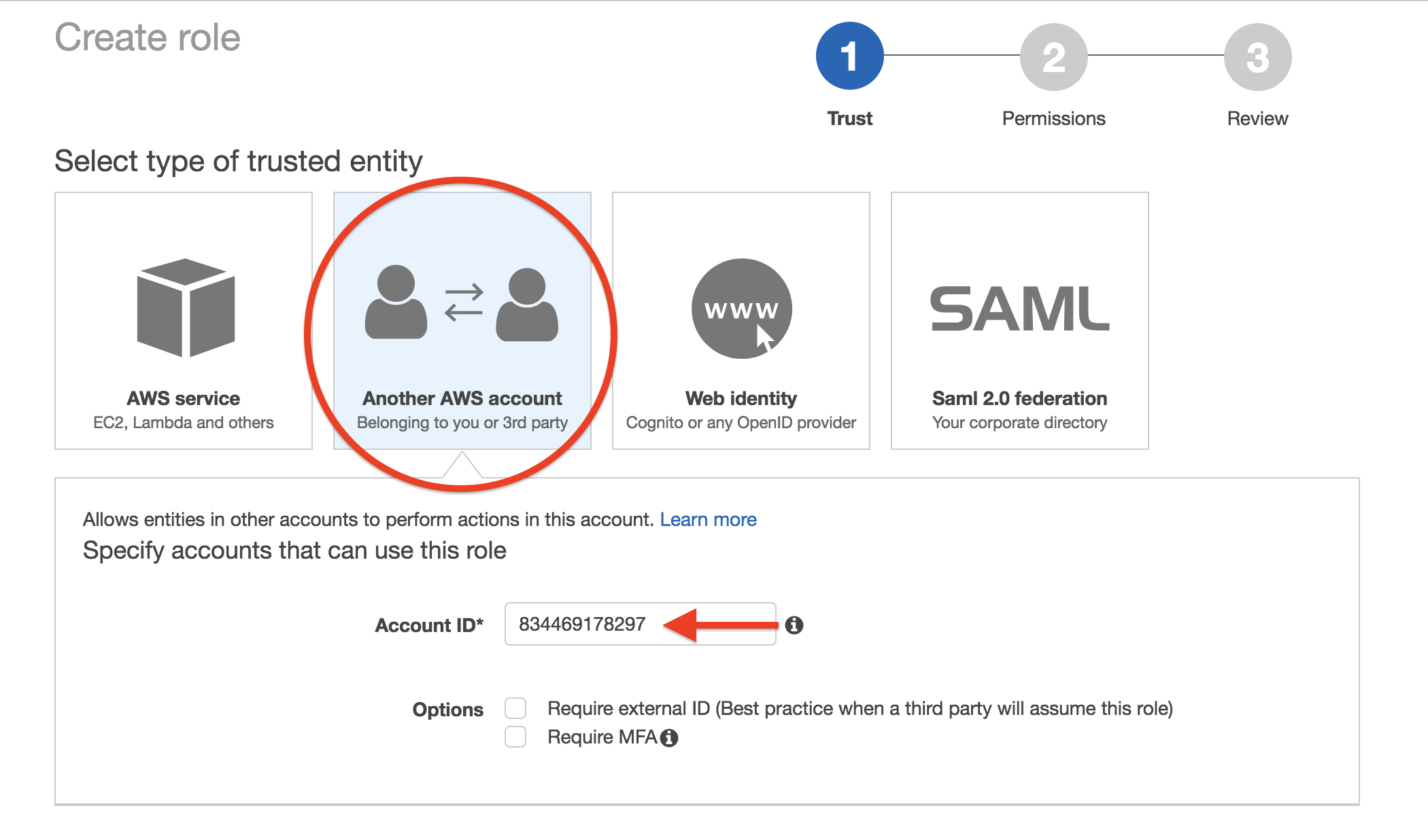Click the 'Permissions' step label
The width and height of the screenshot is (1428, 840).
1054,119
